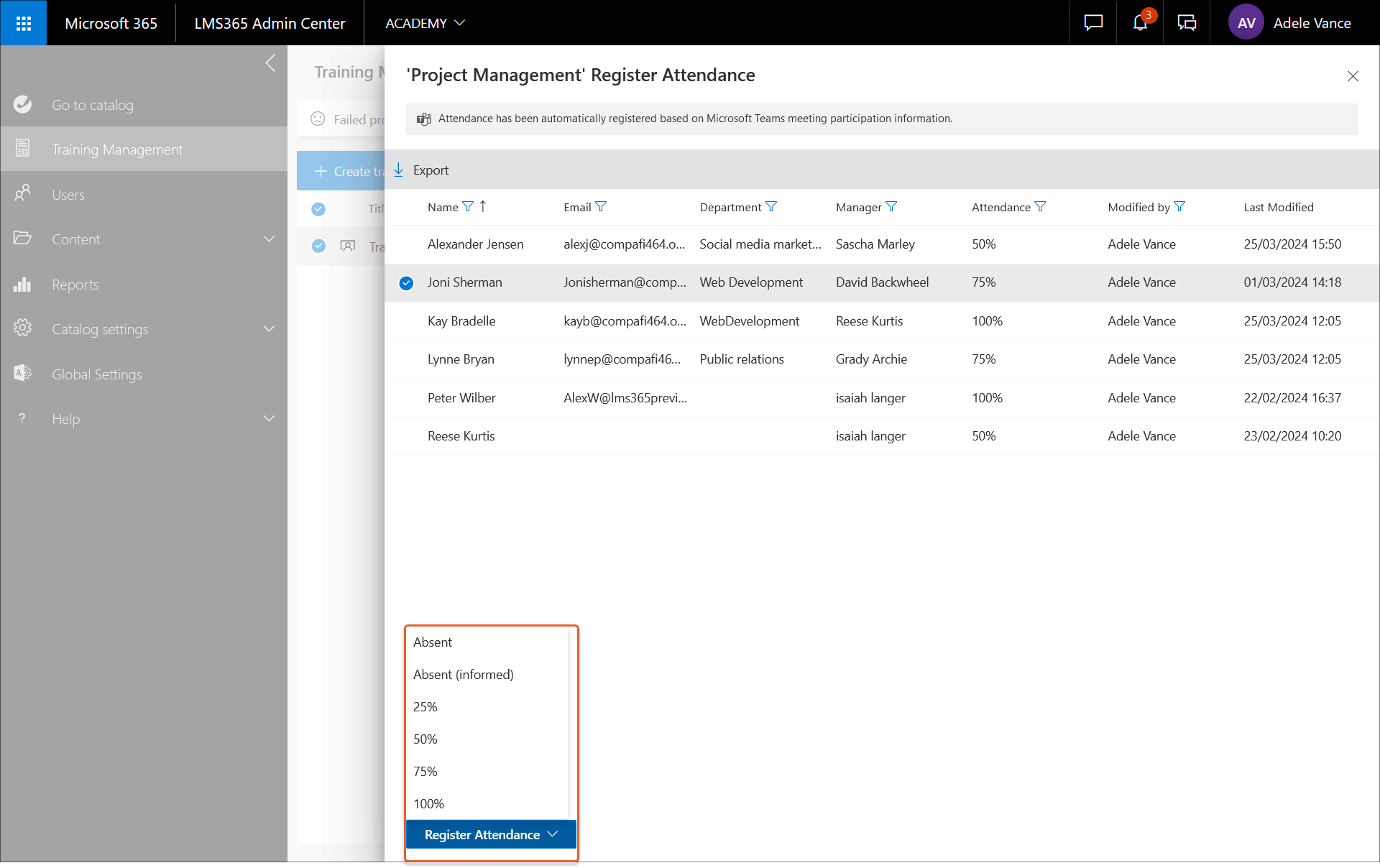Screen dimensions: 1380x868
Task: Select the Alexander Jensen row
Action: tap(475, 244)
